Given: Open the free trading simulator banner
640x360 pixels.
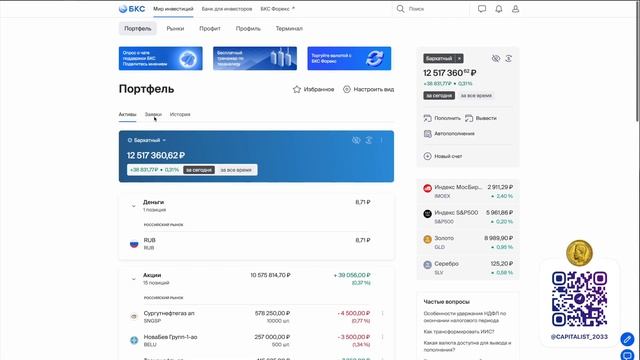Looking at the screenshot, I should [x=255, y=58].
